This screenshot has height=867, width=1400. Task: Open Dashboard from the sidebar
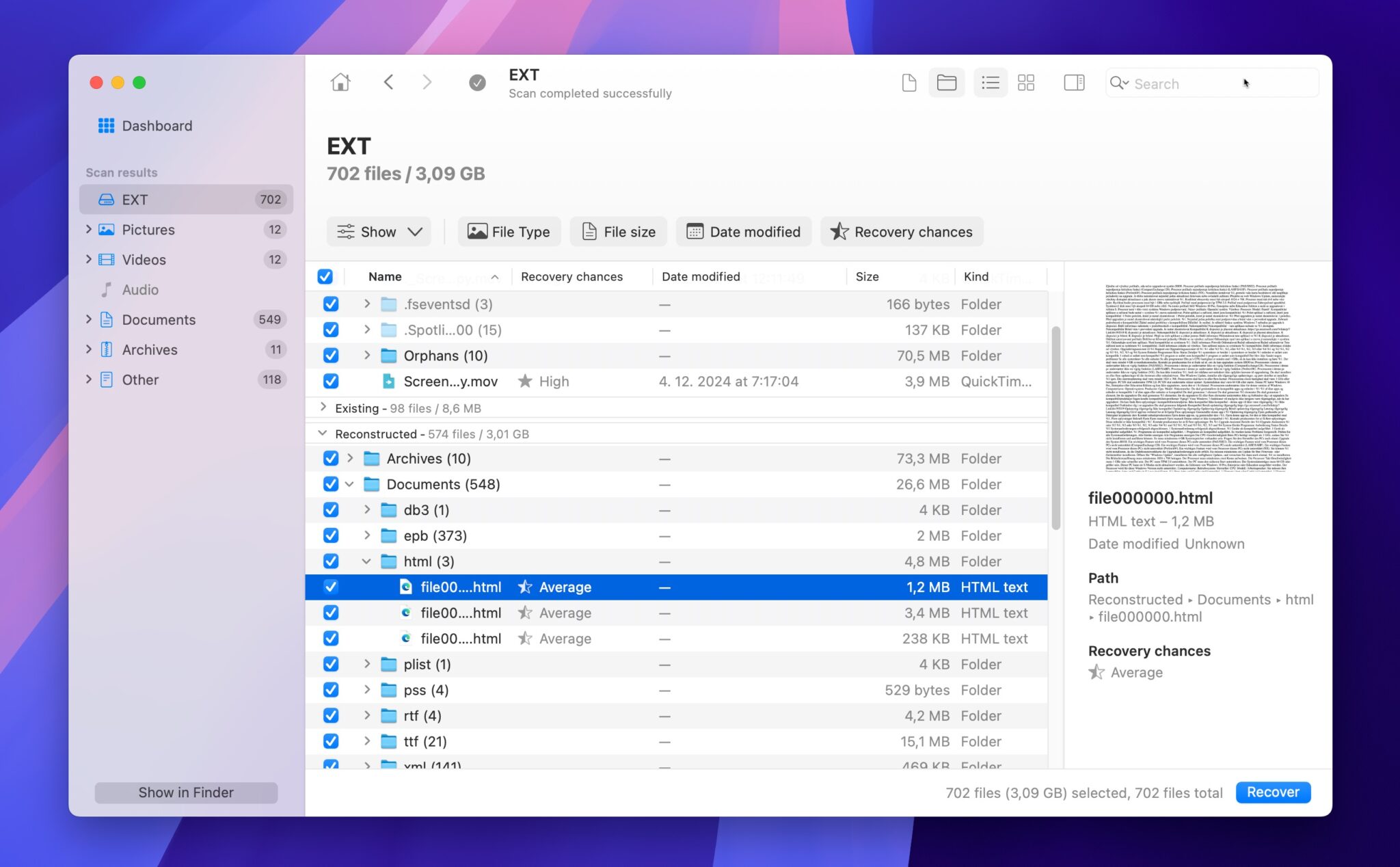[x=157, y=126]
